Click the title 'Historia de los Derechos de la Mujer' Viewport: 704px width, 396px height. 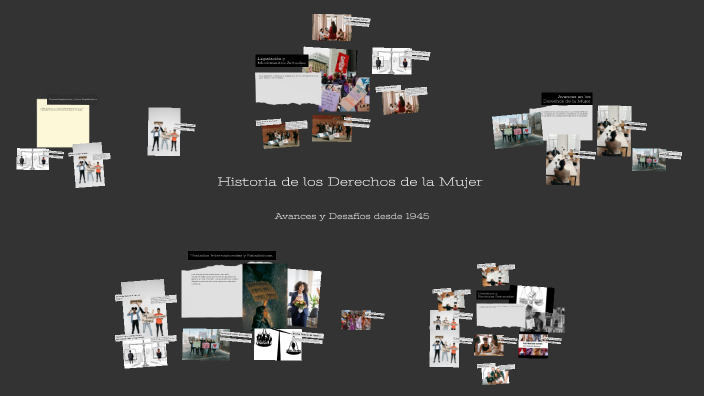click(350, 181)
